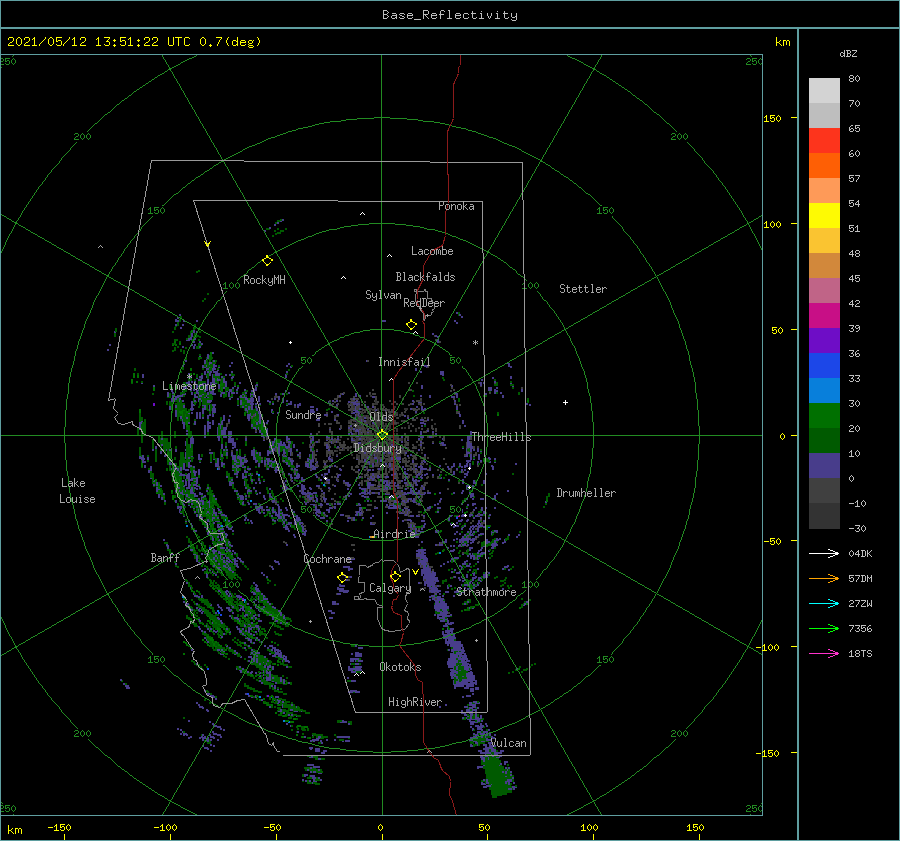
Task: Click the Base_Reflectivity title
Action: 450,15
